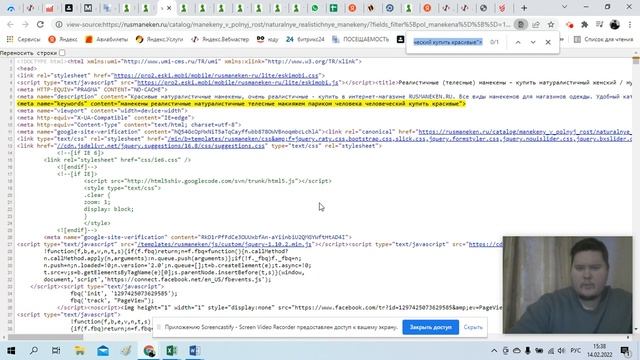
Task: Open the Chrome window from the taskbar
Action: coord(149,351)
